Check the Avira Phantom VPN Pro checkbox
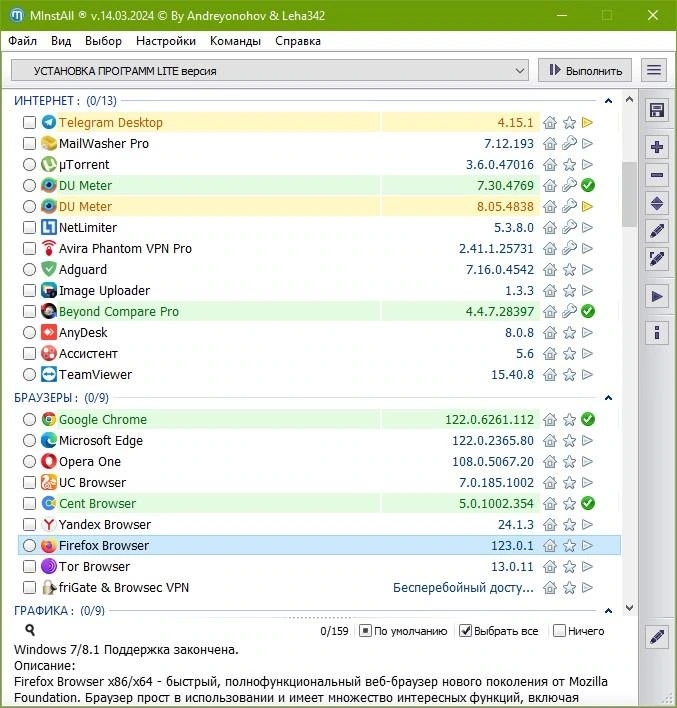677x708 pixels. pyautogui.click(x=29, y=248)
